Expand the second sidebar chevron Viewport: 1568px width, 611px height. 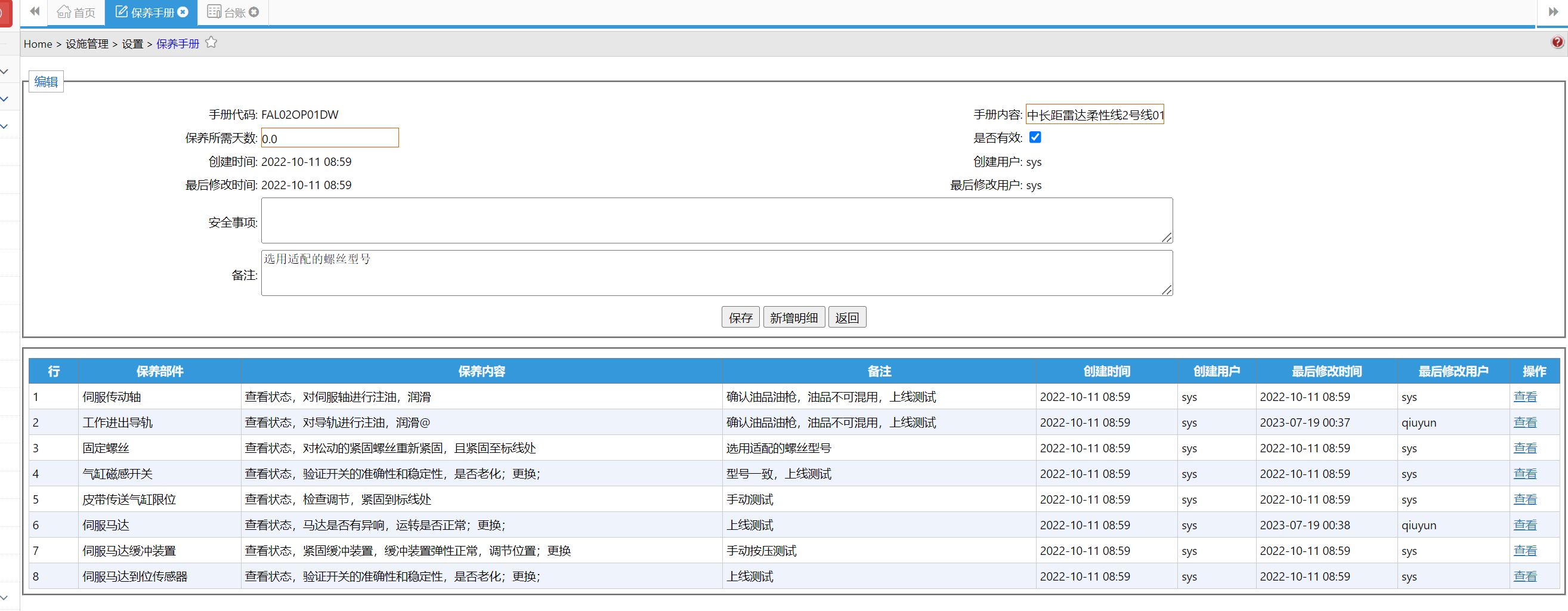point(4,98)
